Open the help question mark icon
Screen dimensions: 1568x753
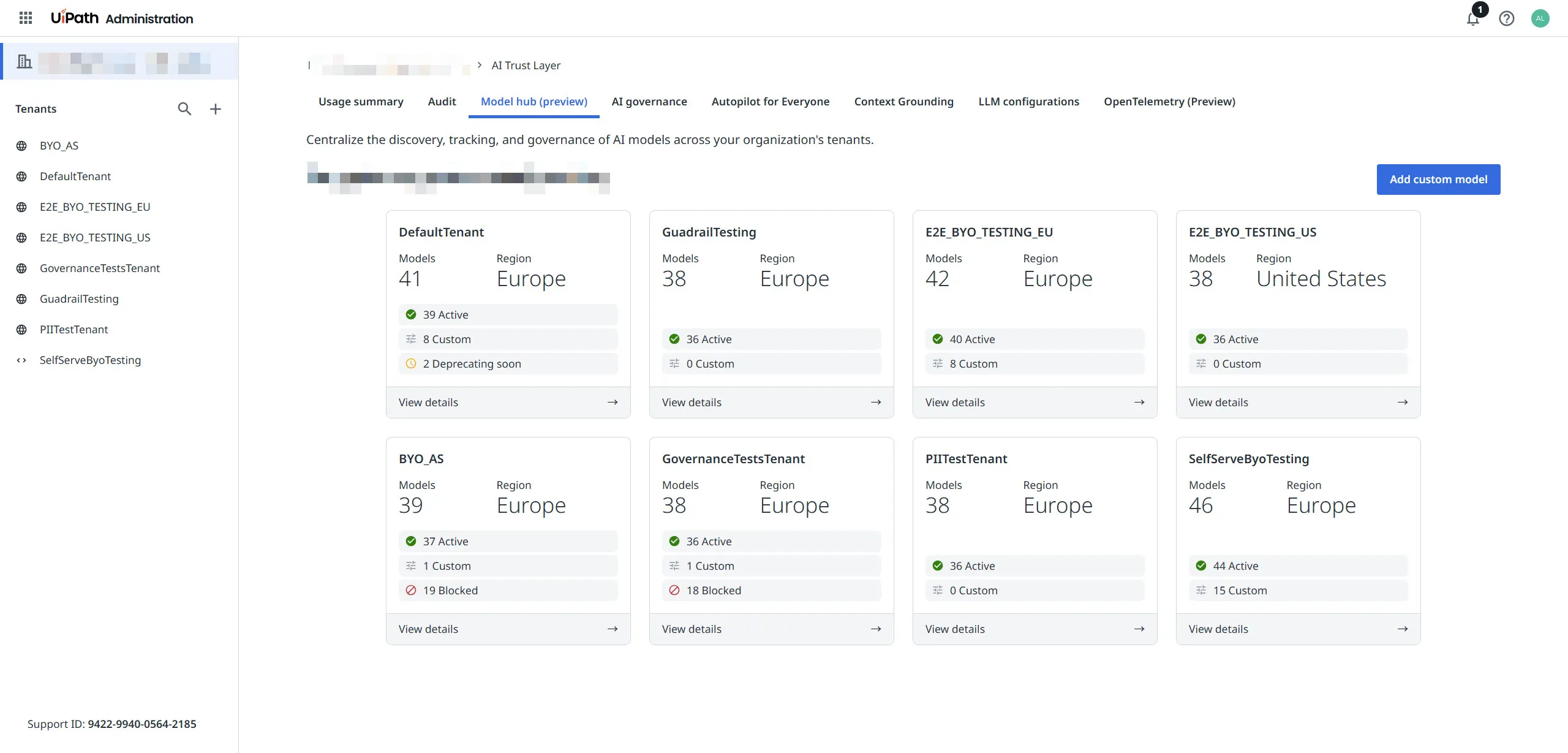[x=1507, y=18]
